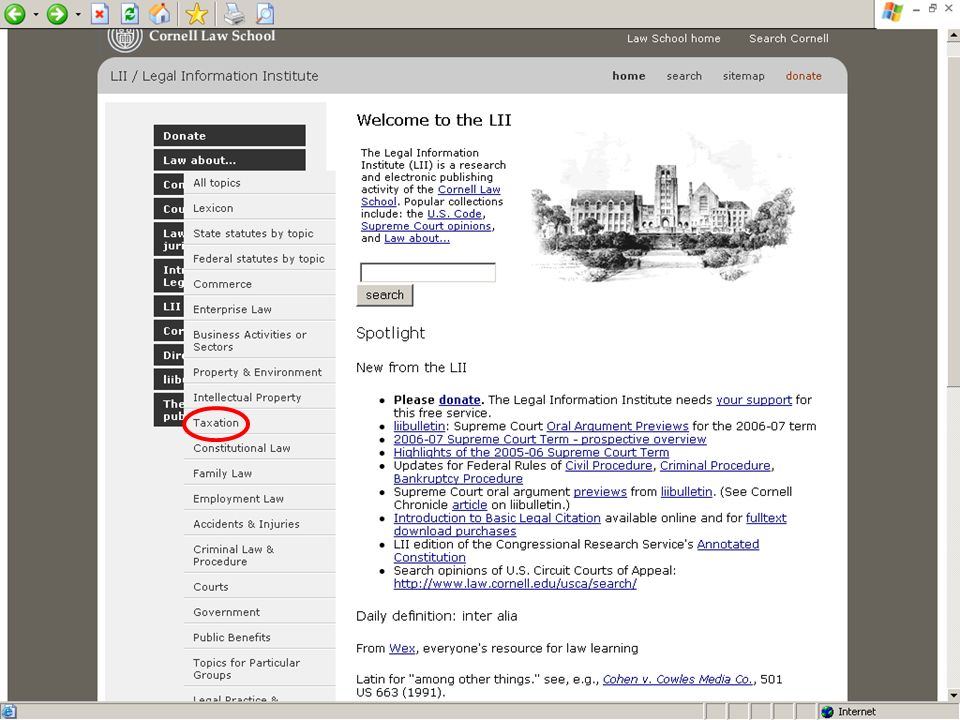Viewport: 960px width, 720px height.
Task: Choose State statutes by topic
Action: pos(260,233)
